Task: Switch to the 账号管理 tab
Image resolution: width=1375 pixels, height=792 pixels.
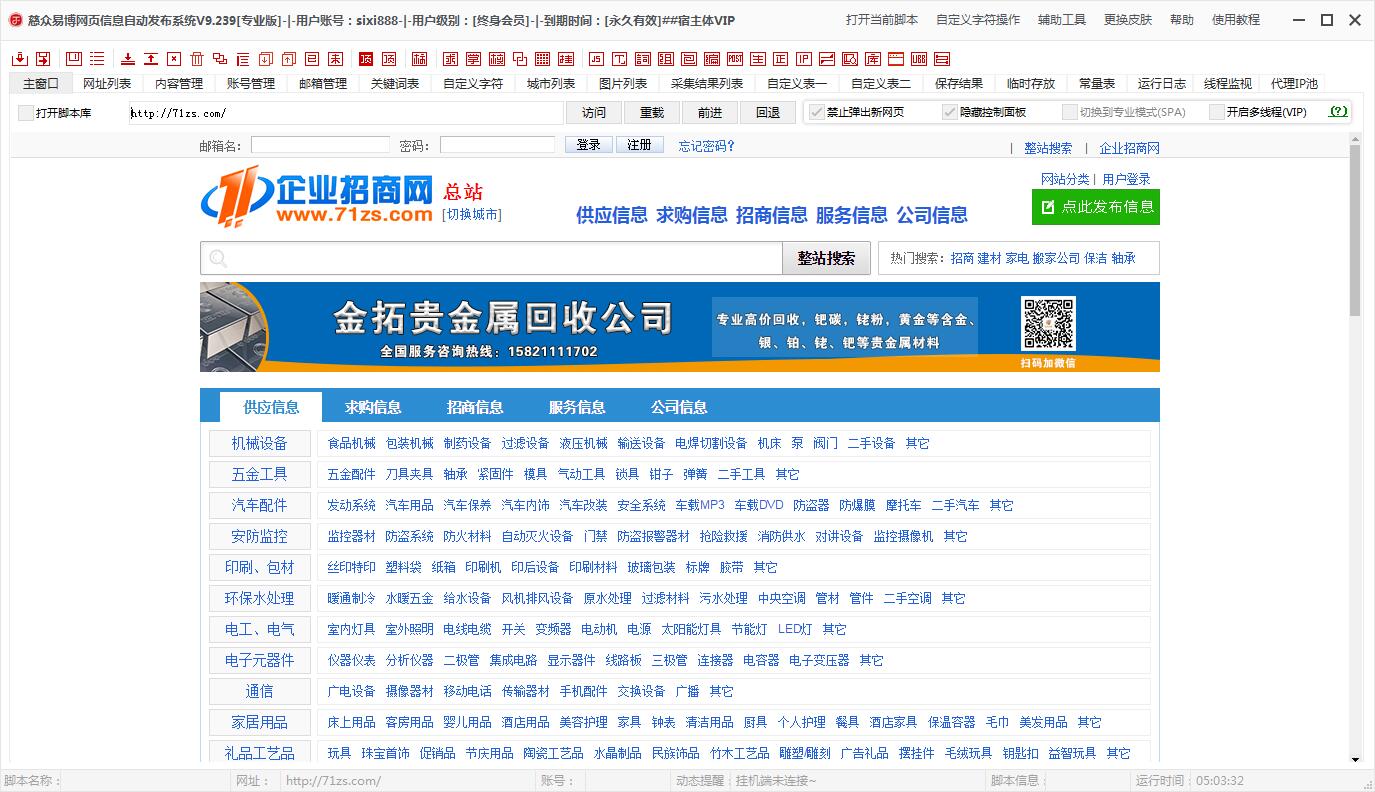Action: click(251, 84)
